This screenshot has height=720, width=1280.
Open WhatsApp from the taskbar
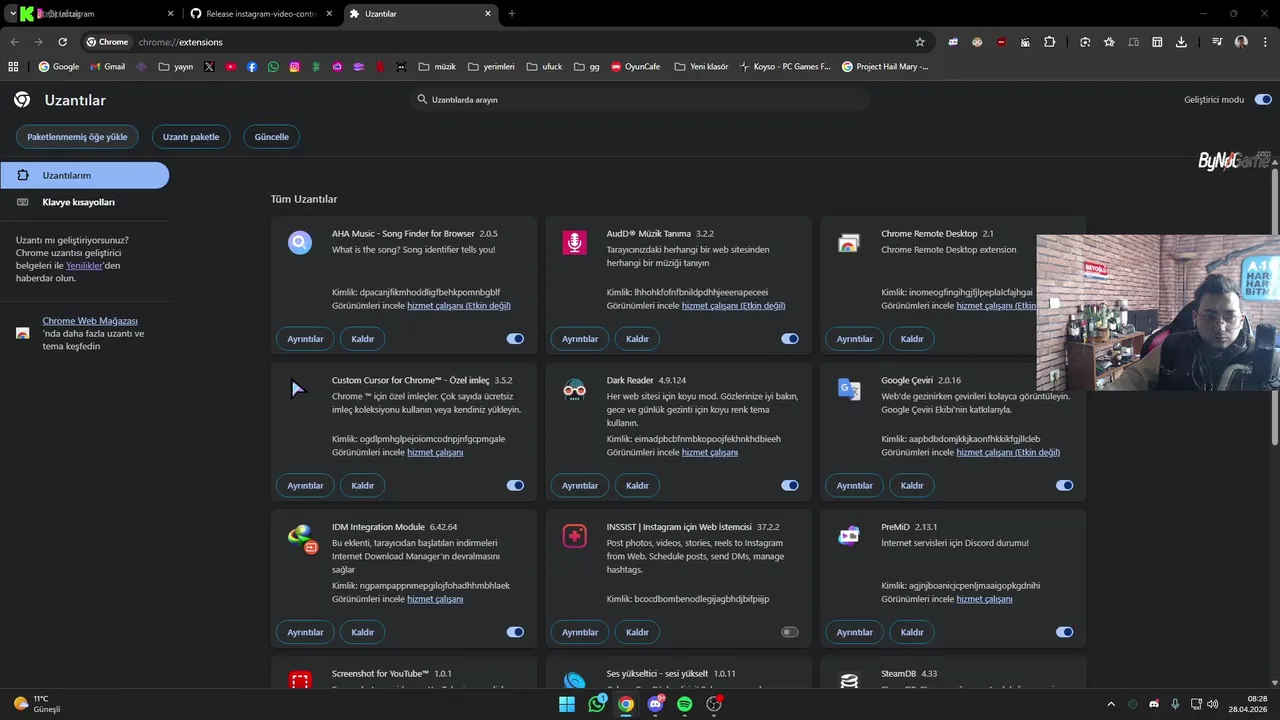(597, 704)
